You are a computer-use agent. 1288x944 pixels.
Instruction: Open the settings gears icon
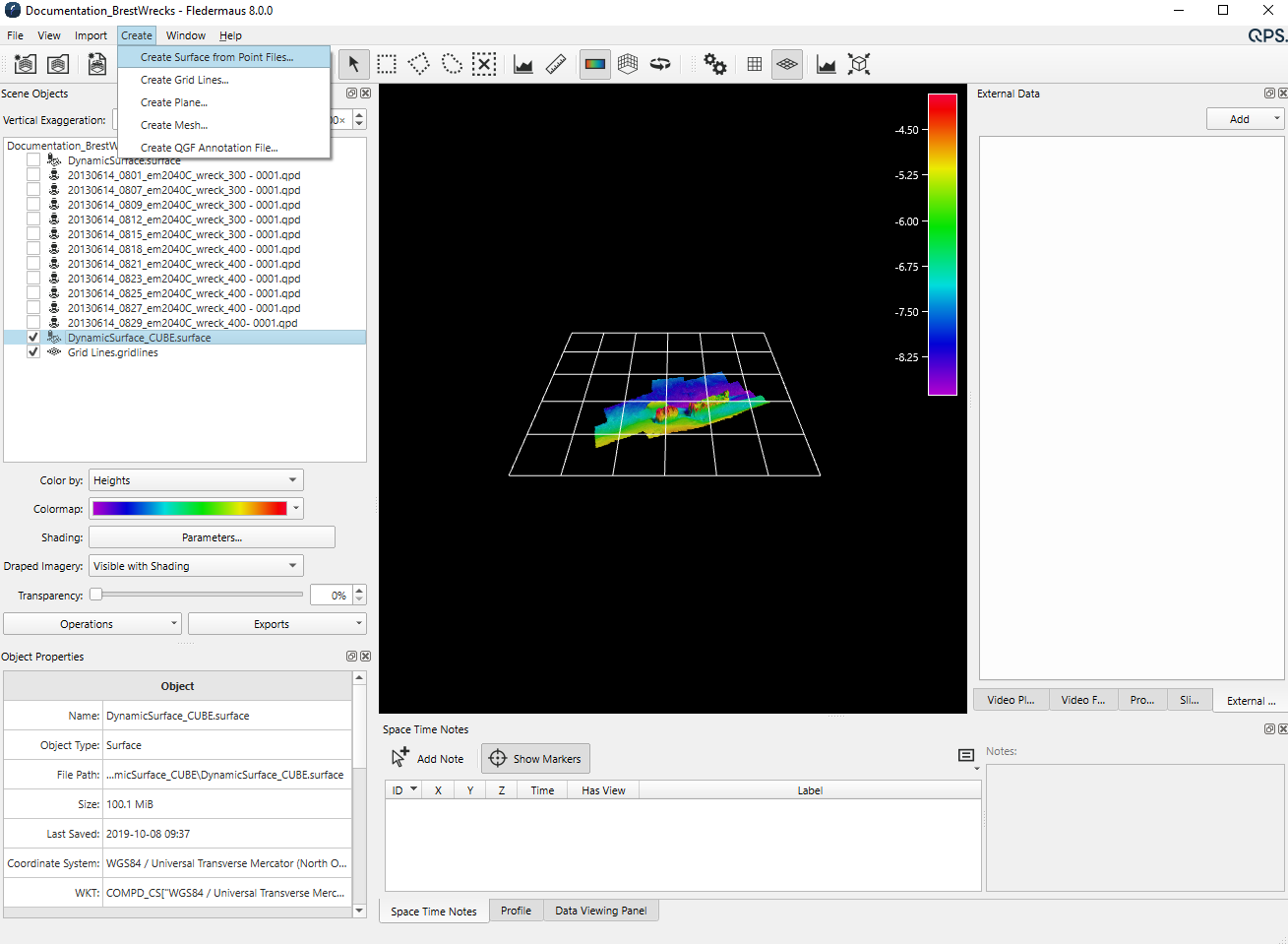tap(715, 65)
